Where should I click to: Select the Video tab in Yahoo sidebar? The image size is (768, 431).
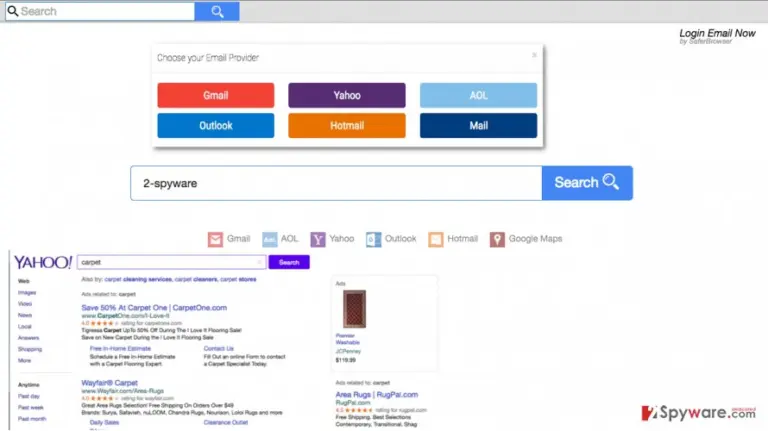coord(25,304)
